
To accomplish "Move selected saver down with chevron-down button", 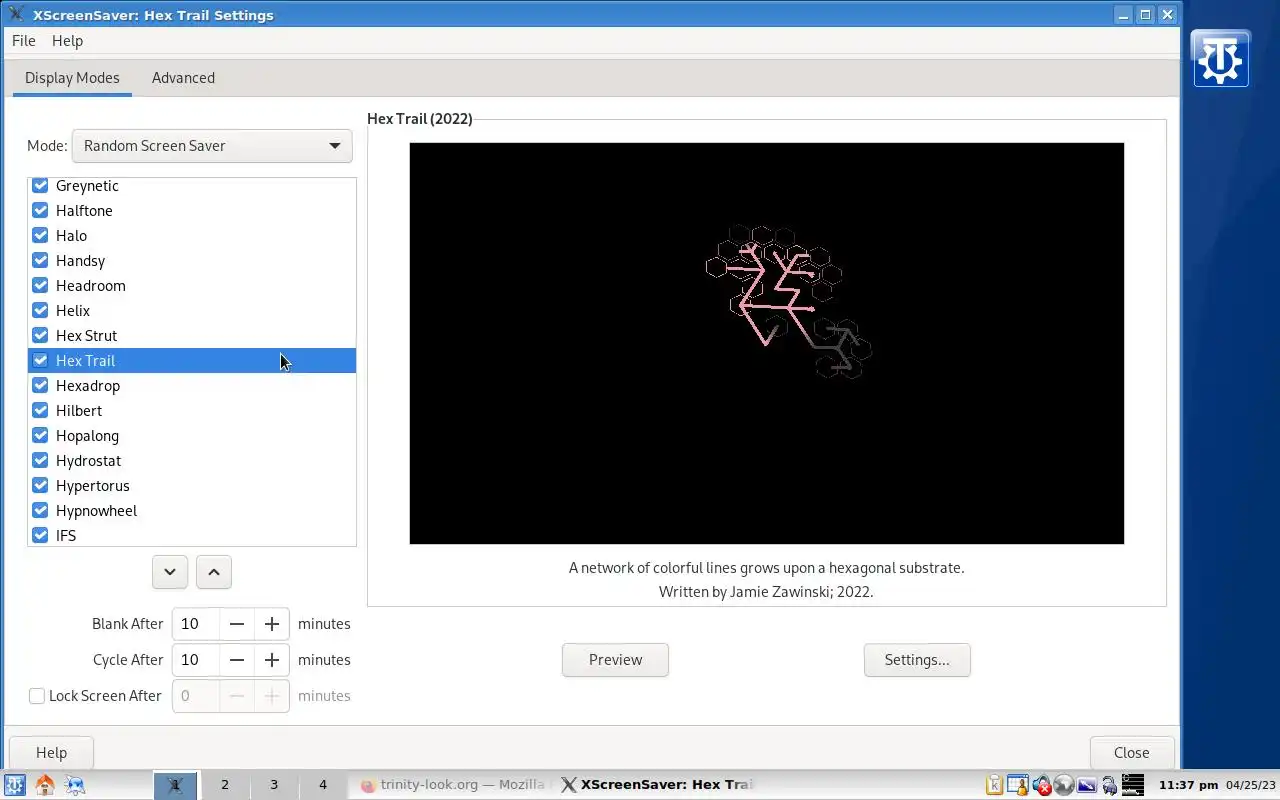I will [170, 572].
